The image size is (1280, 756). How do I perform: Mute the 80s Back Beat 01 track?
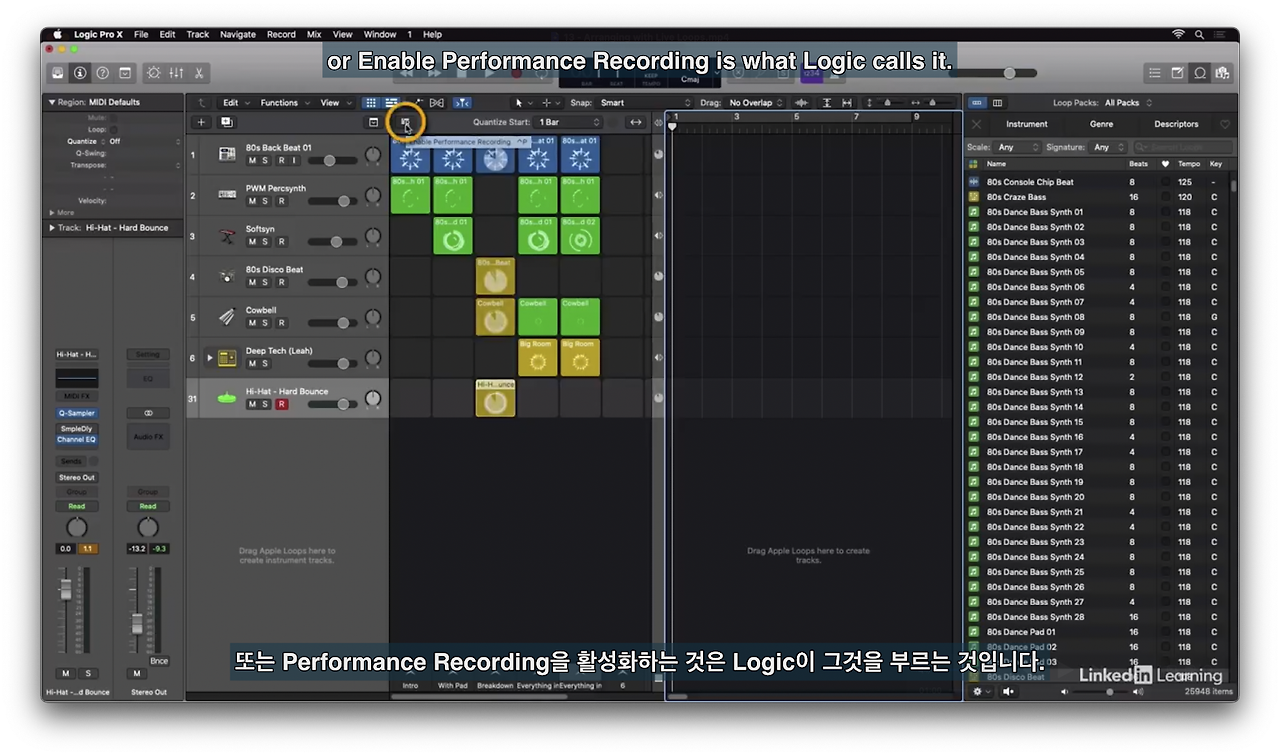coord(252,160)
